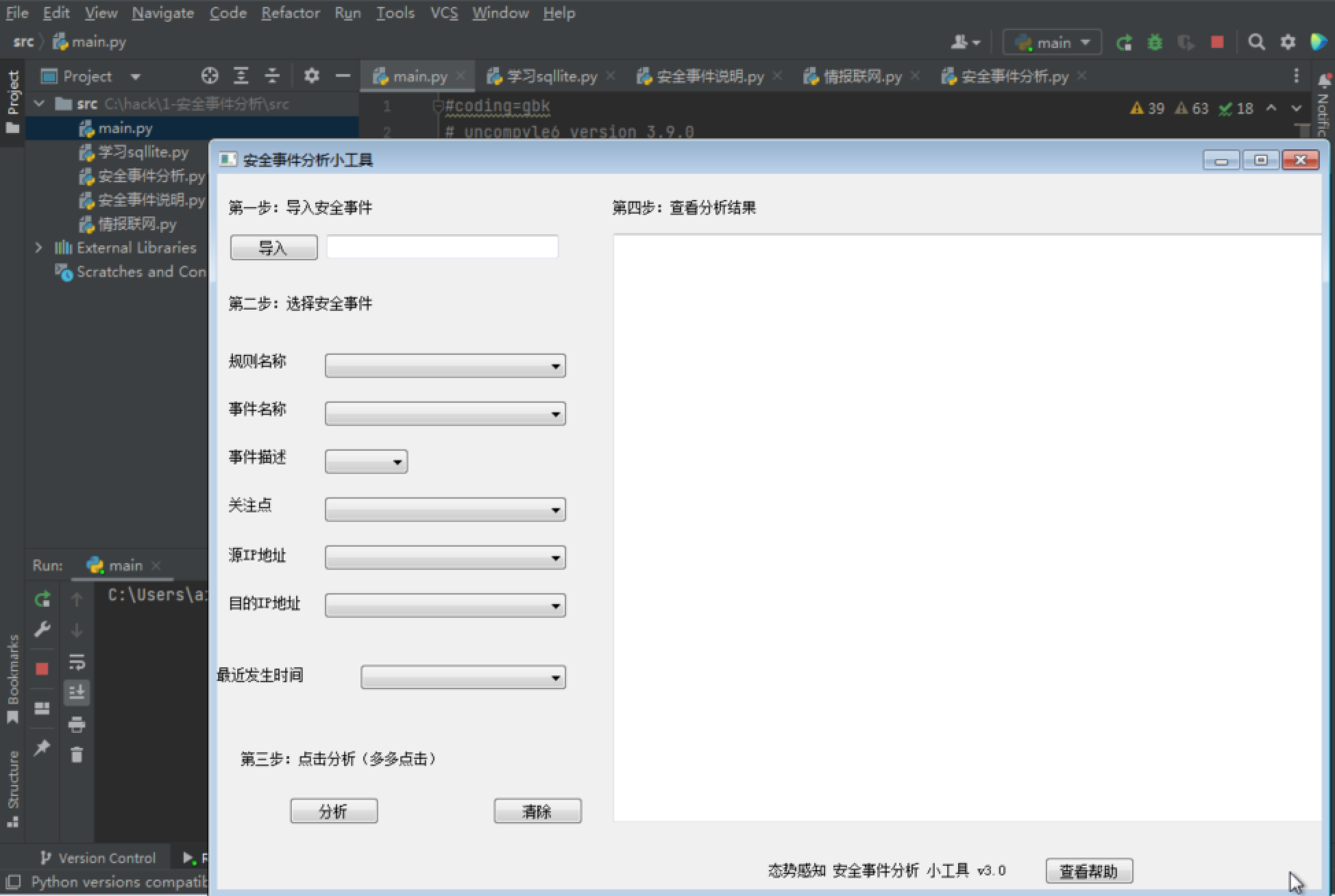This screenshot has height=896, width=1335.
Task: Stop the process with red square icon
Action: [x=1218, y=42]
